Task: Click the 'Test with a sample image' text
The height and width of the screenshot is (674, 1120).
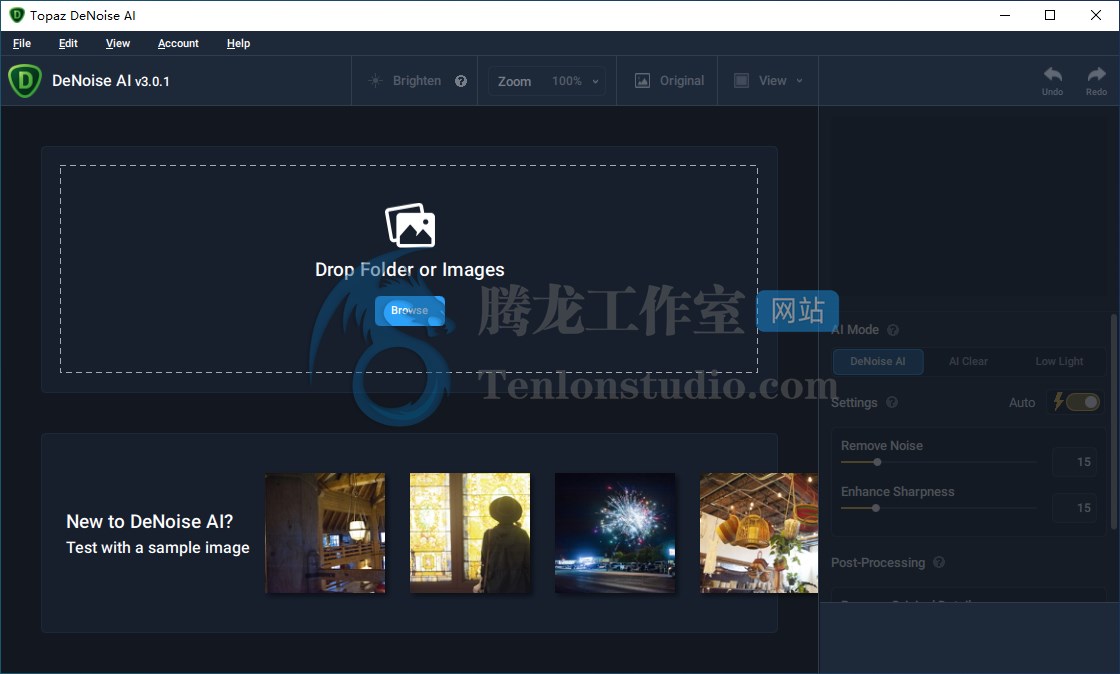Action: pos(158,548)
